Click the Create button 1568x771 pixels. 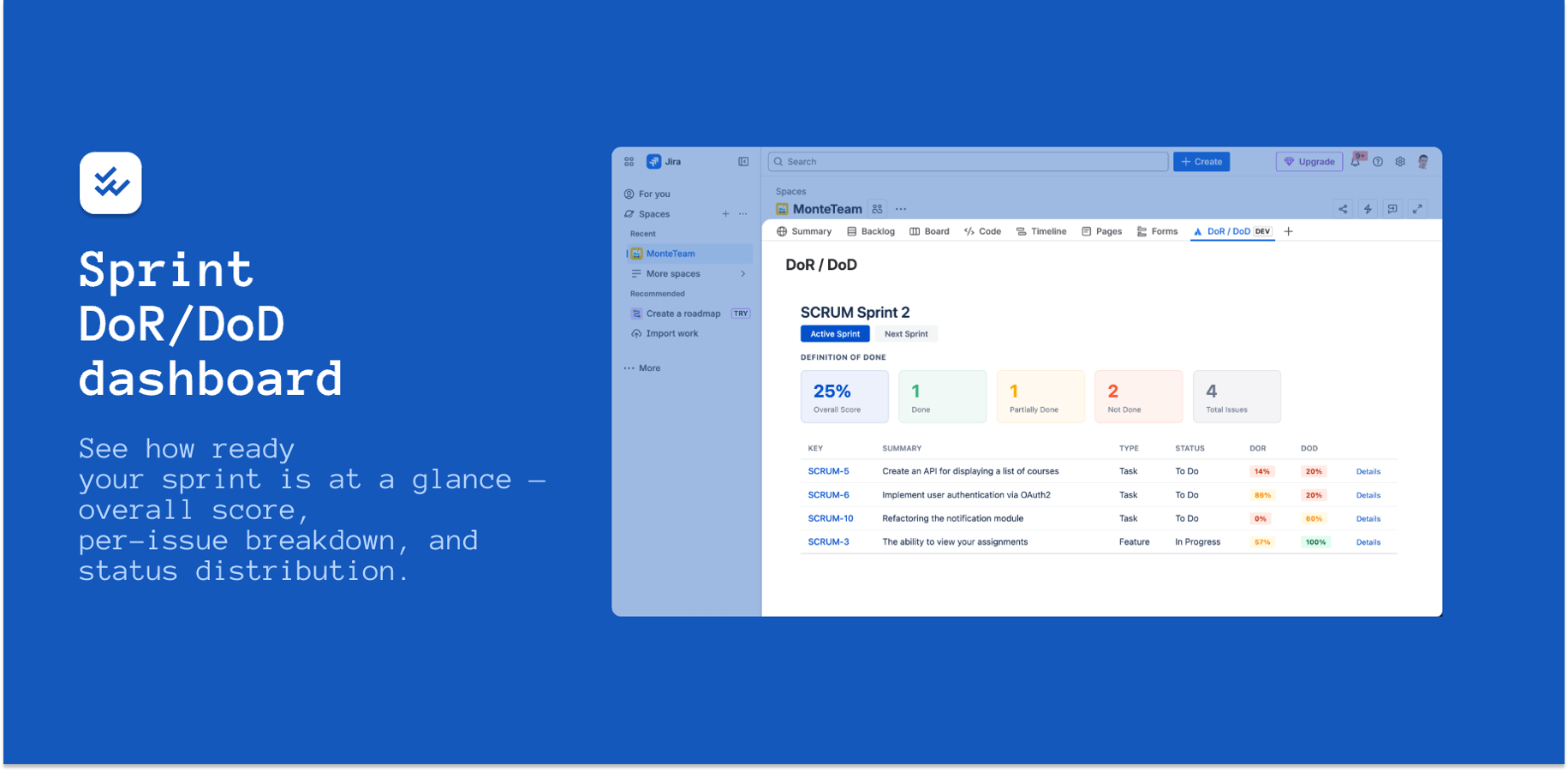click(1201, 162)
